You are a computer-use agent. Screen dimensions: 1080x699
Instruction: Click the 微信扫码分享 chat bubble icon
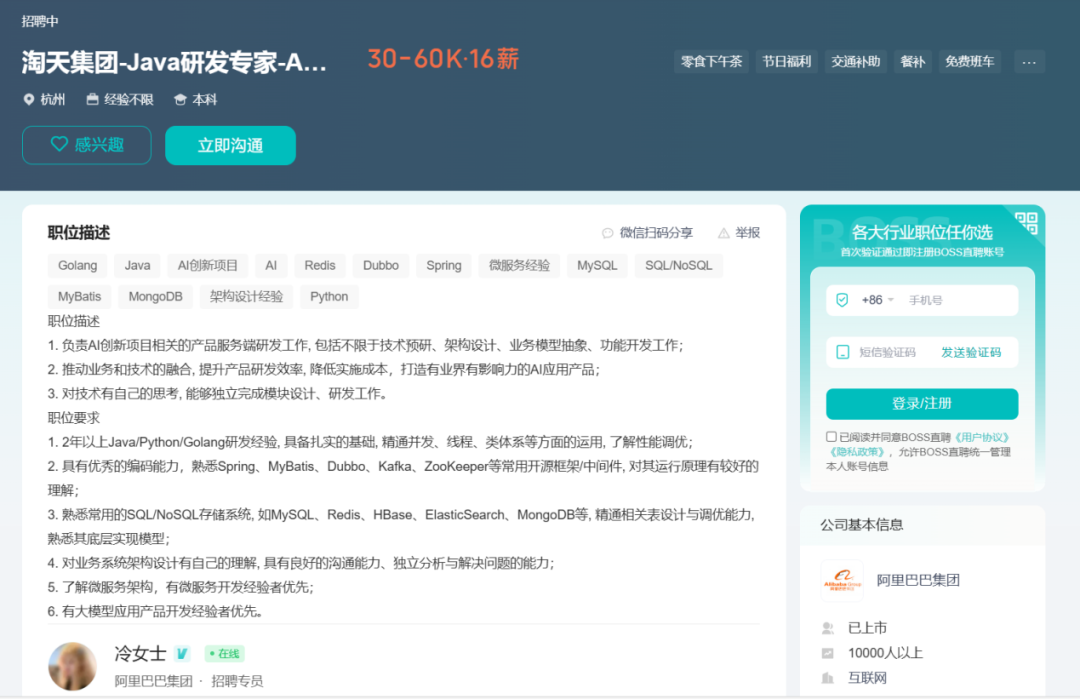[607, 232]
